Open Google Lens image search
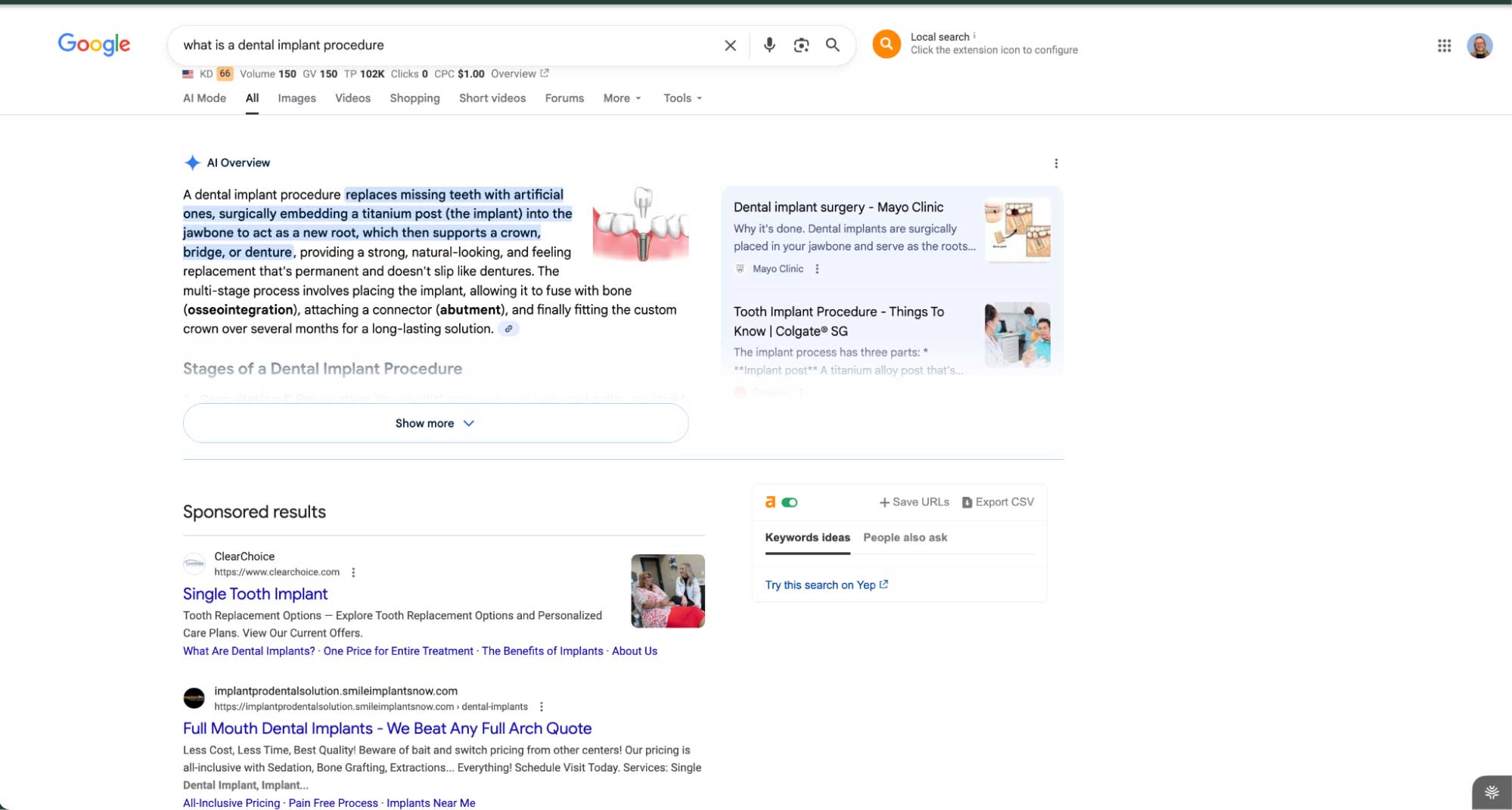The height and width of the screenshot is (810, 1512). tap(801, 45)
